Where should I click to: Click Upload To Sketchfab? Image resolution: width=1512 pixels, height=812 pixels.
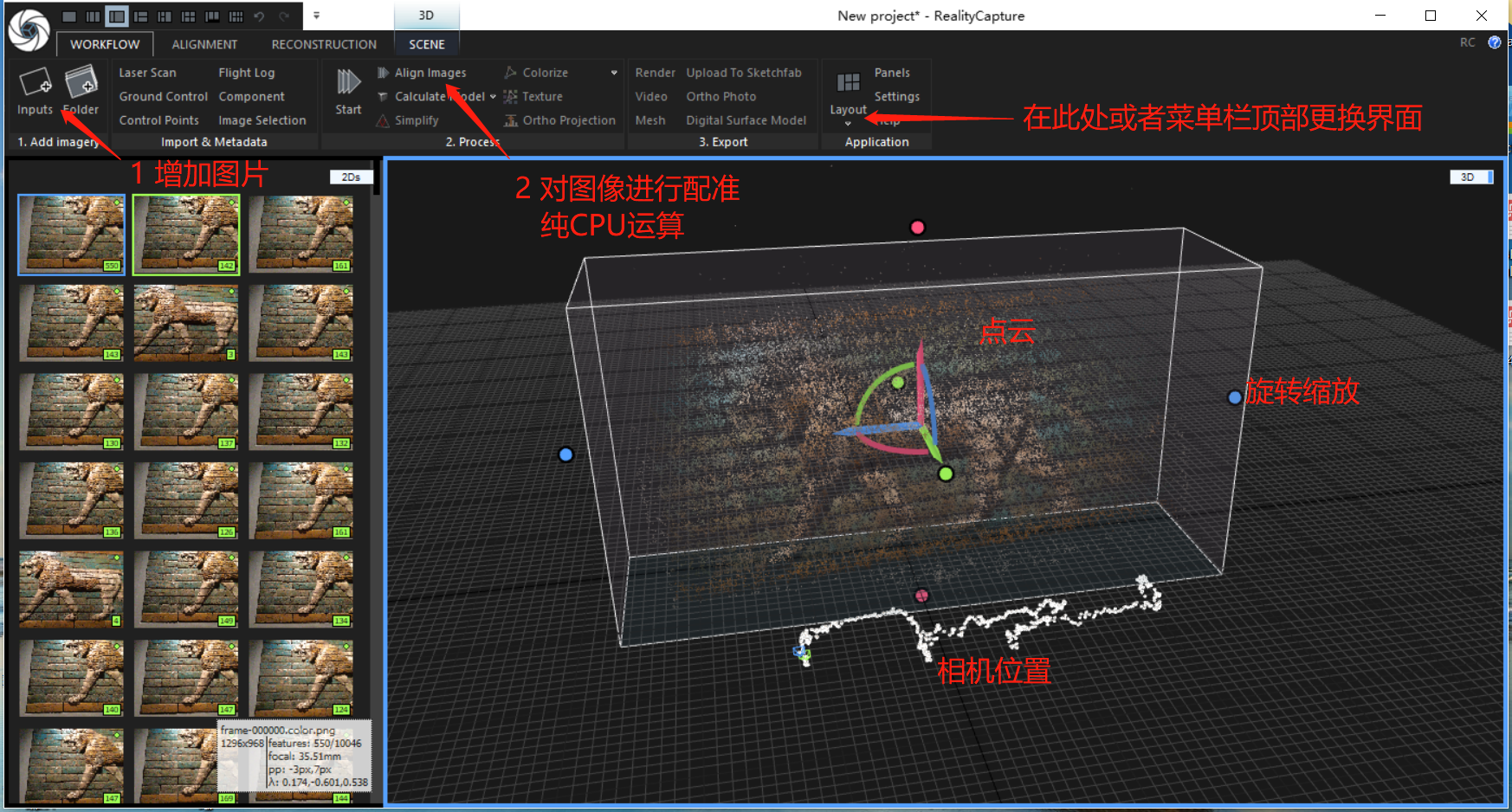click(x=743, y=72)
